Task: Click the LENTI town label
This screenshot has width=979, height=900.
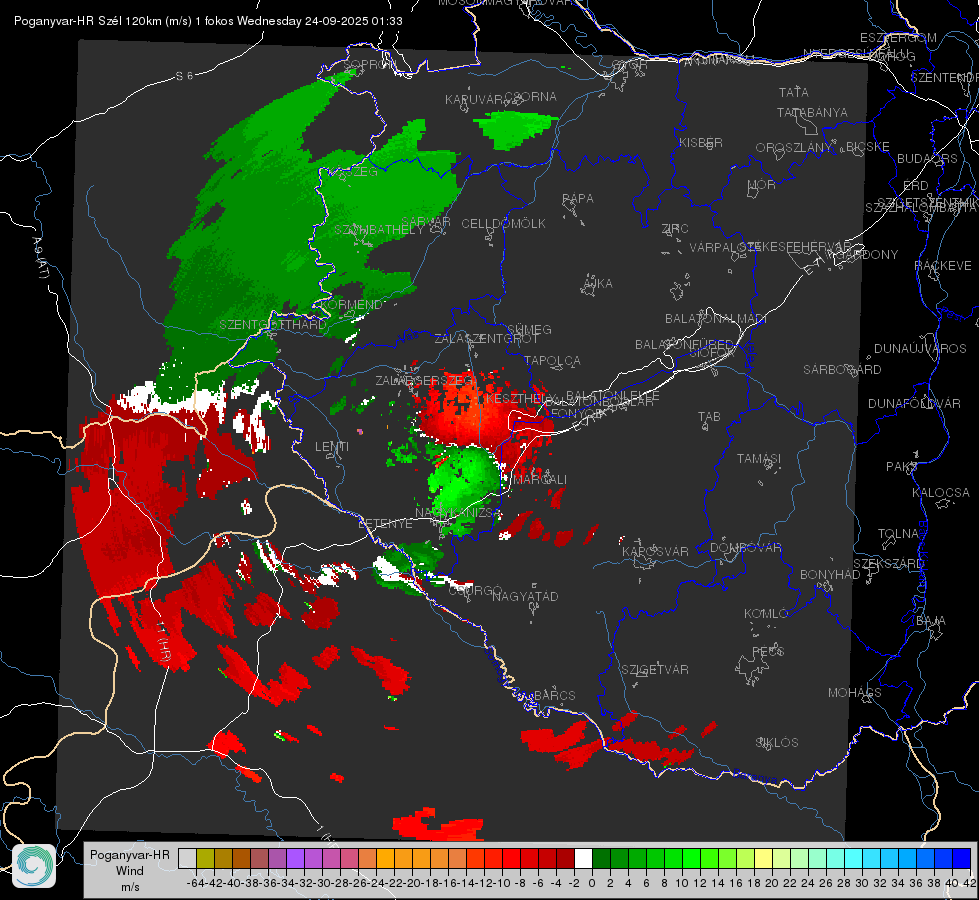Action: coord(332,447)
